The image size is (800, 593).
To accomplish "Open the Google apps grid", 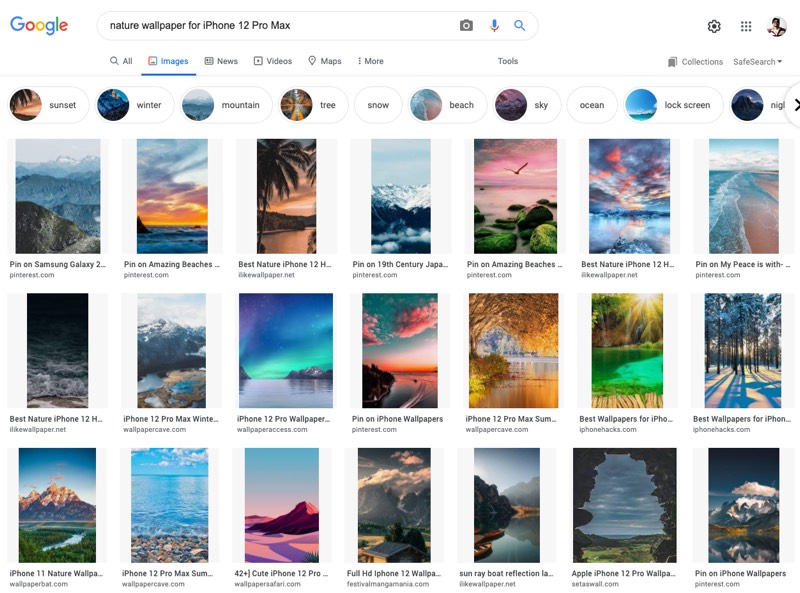I will (745, 26).
